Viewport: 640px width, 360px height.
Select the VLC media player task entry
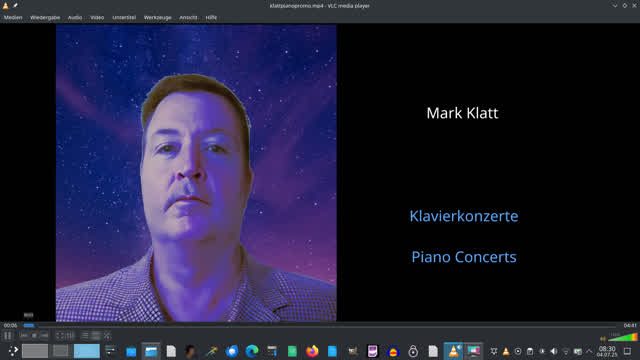(x=453, y=351)
